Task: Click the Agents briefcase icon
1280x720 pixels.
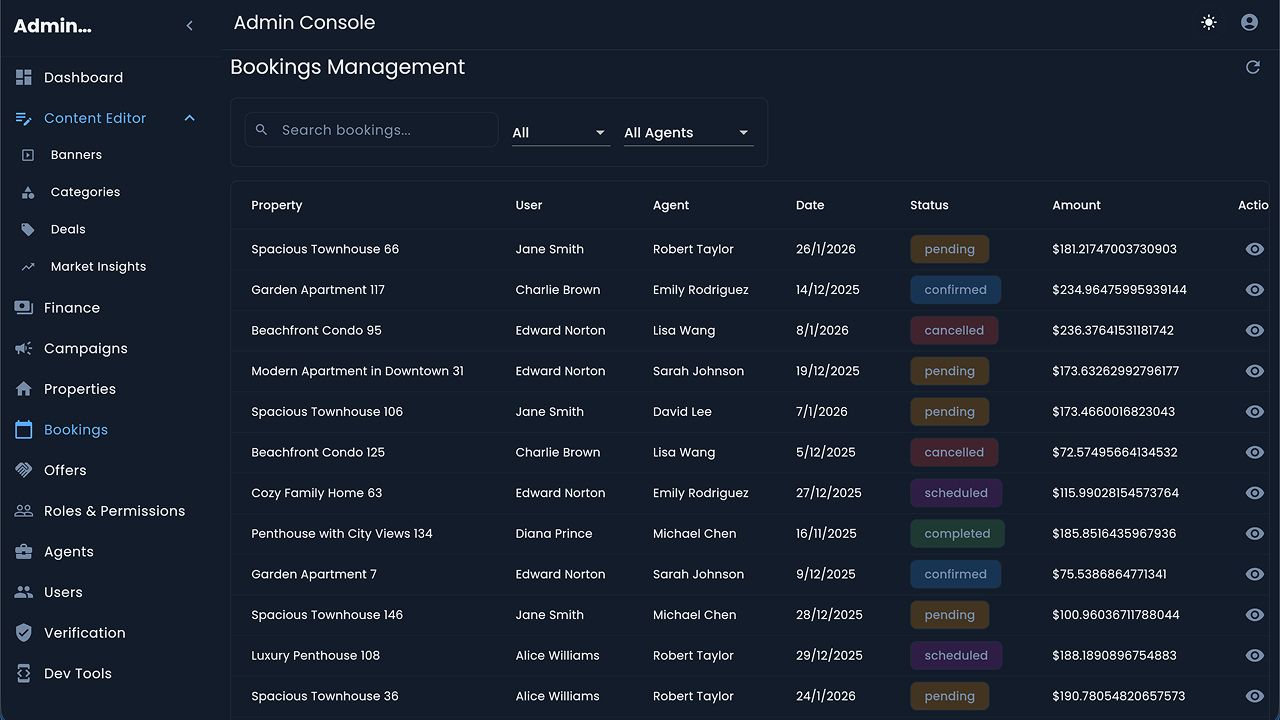Action: [24, 551]
